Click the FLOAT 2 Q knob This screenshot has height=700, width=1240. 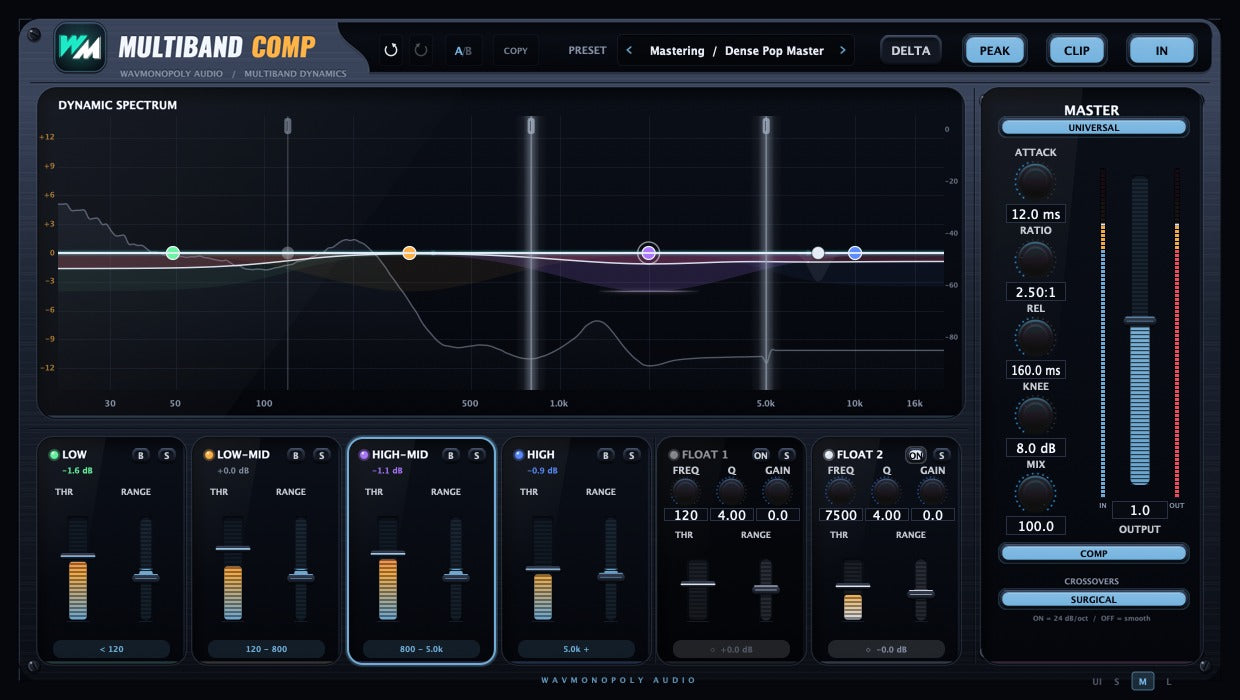tap(886, 491)
